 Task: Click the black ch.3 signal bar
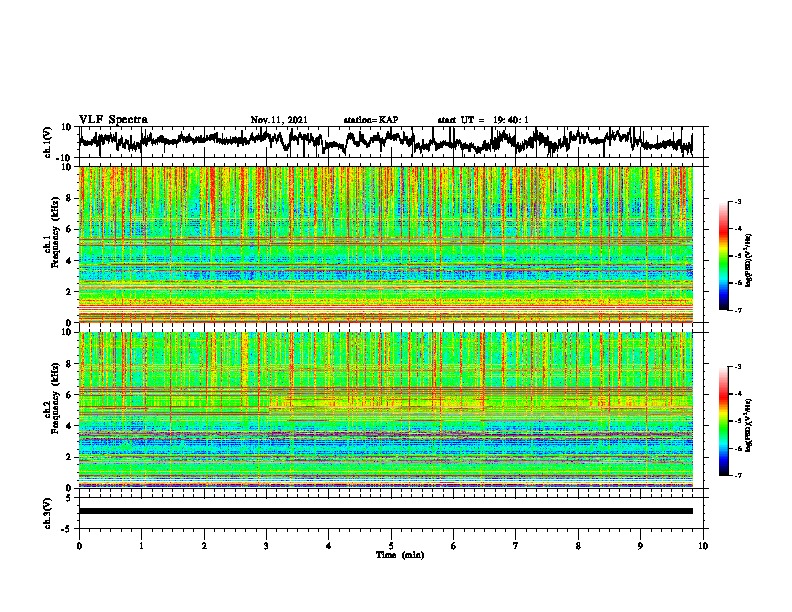tap(386, 511)
